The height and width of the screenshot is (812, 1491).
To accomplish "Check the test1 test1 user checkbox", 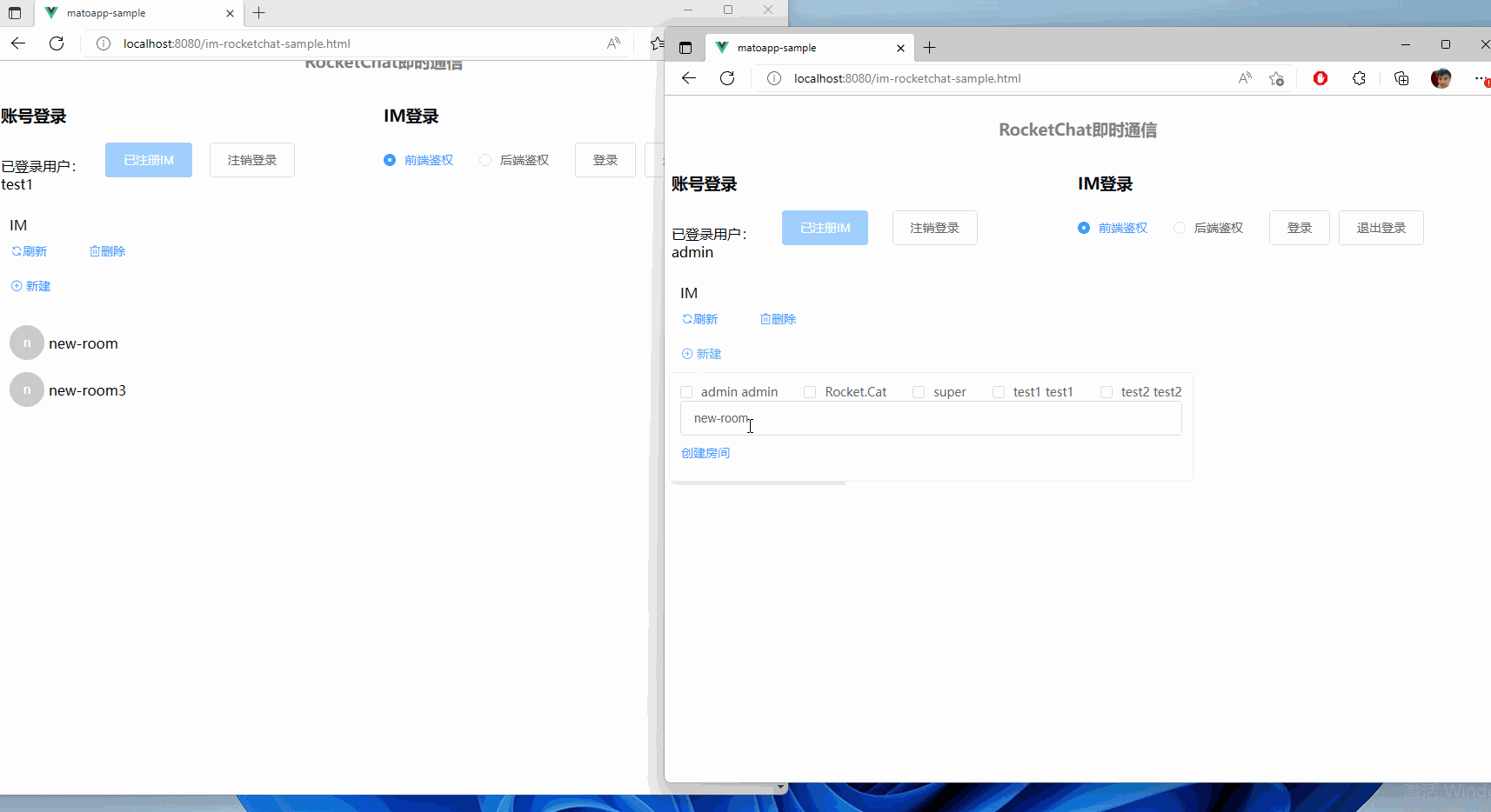I will [x=999, y=392].
